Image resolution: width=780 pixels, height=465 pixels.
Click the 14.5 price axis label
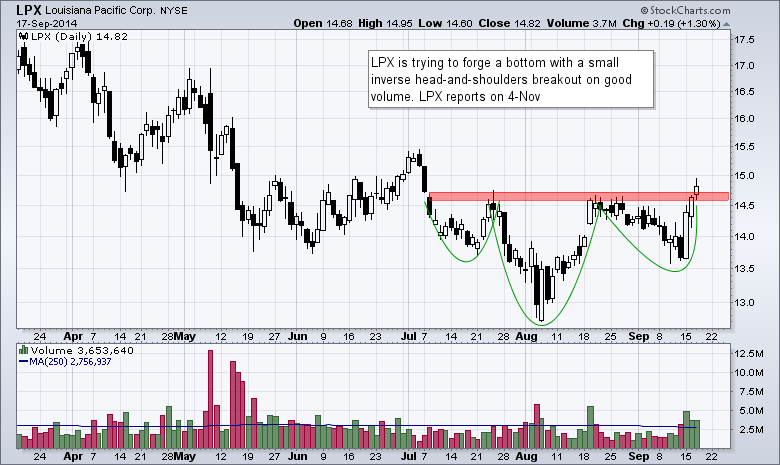pos(744,205)
